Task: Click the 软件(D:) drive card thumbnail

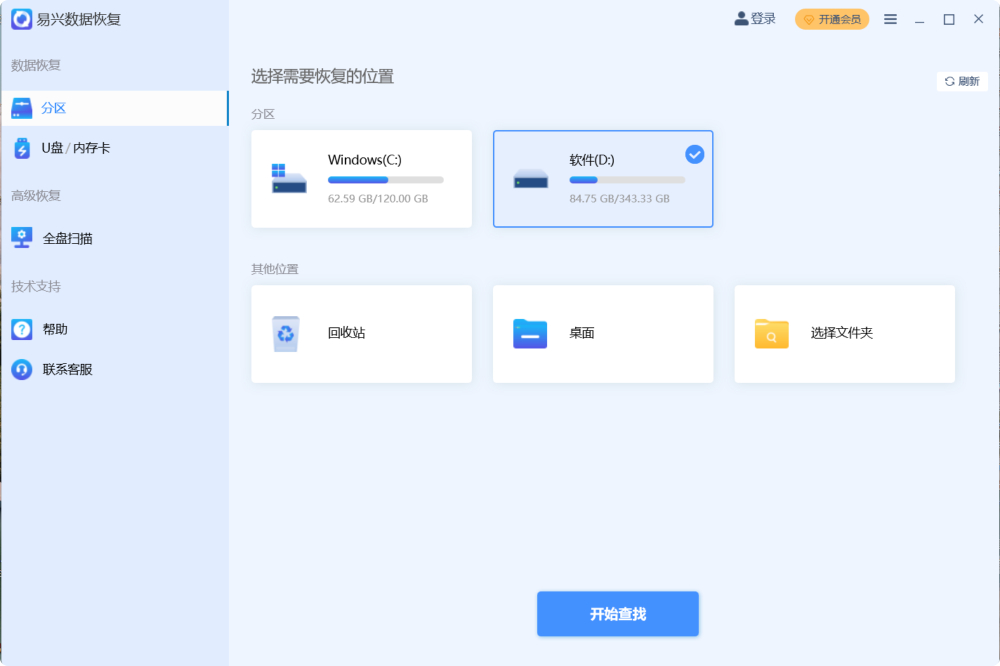Action: click(531, 177)
